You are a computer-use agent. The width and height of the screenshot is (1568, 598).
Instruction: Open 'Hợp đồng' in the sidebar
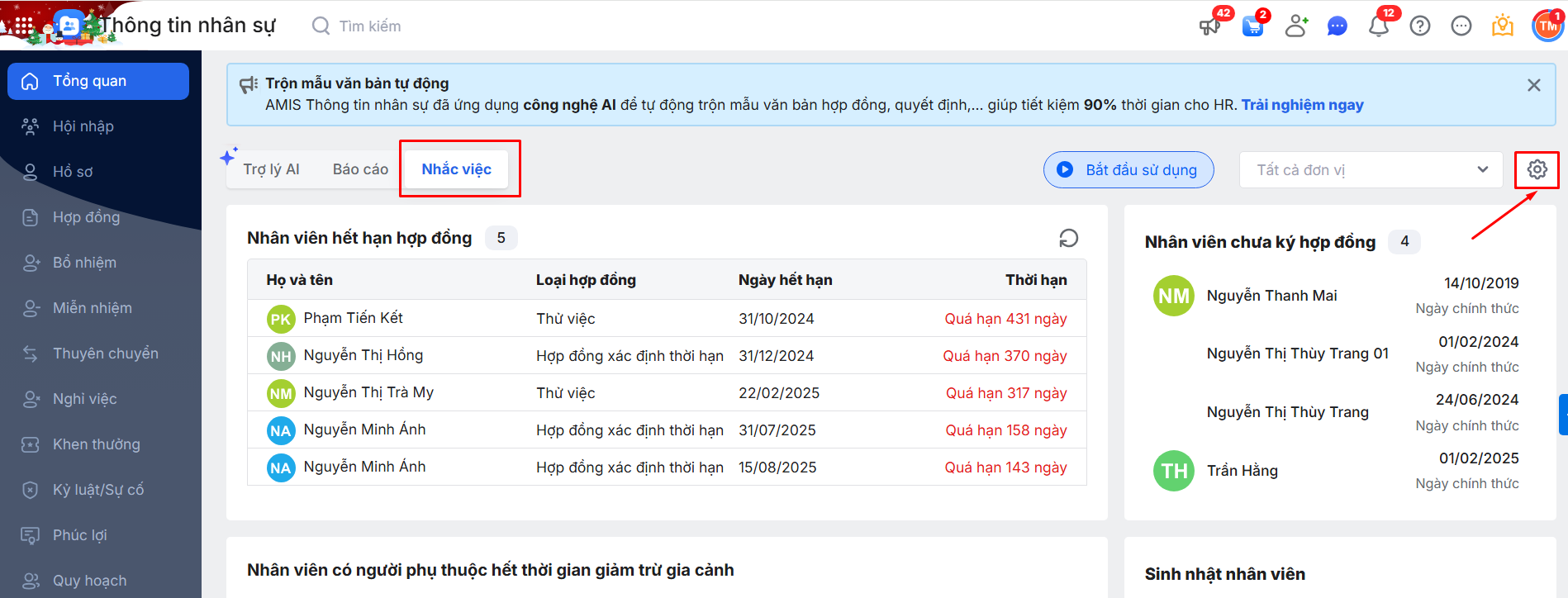coord(86,217)
